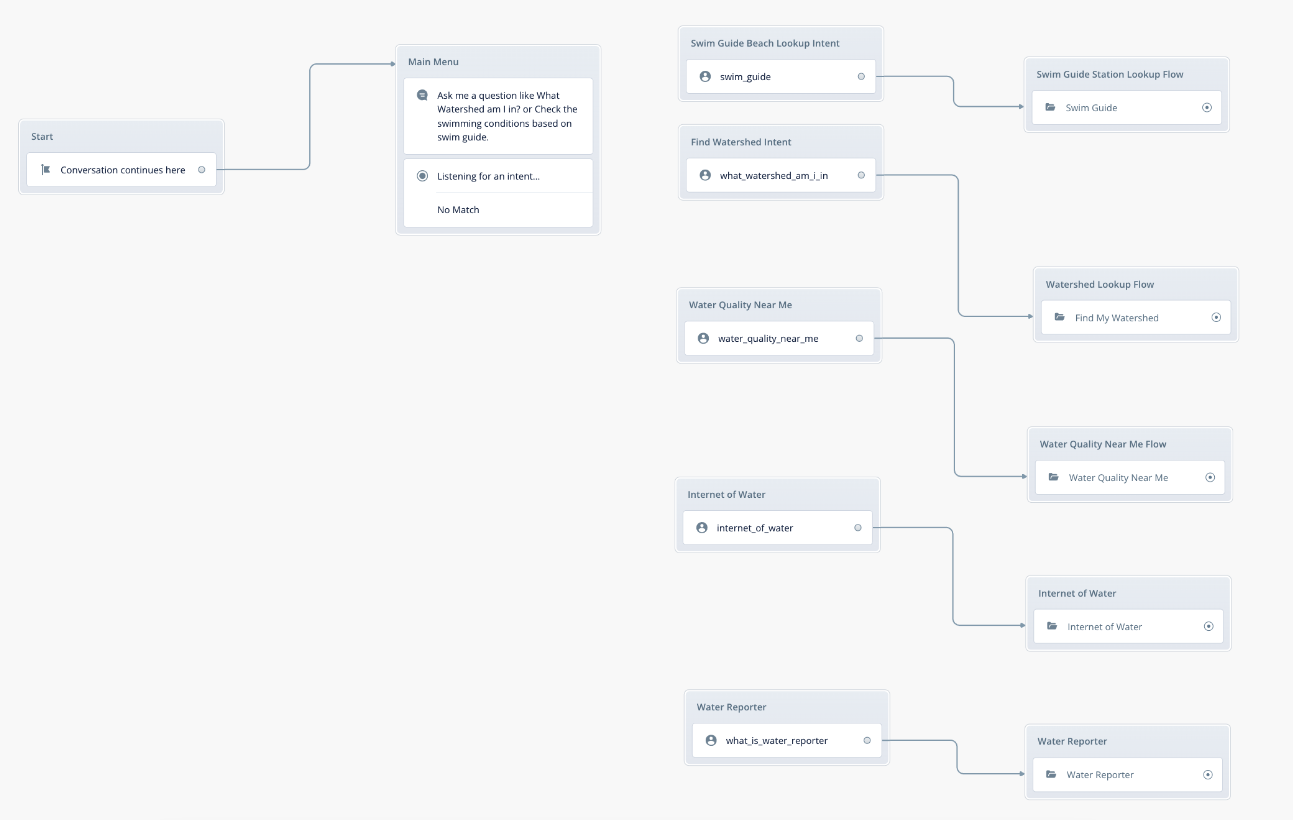Image resolution: width=1293 pixels, height=820 pixels.
Task: Click the person icon beside swim_guide
Action: [705, 77]
